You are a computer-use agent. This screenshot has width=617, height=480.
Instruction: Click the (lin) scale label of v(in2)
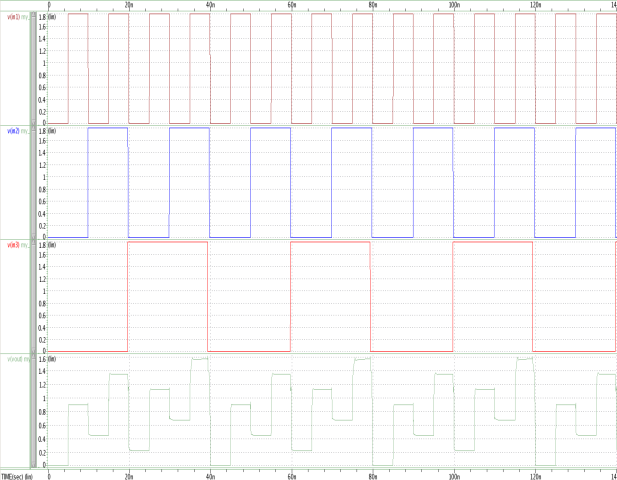pyautogui.click(x=52, y=131)
